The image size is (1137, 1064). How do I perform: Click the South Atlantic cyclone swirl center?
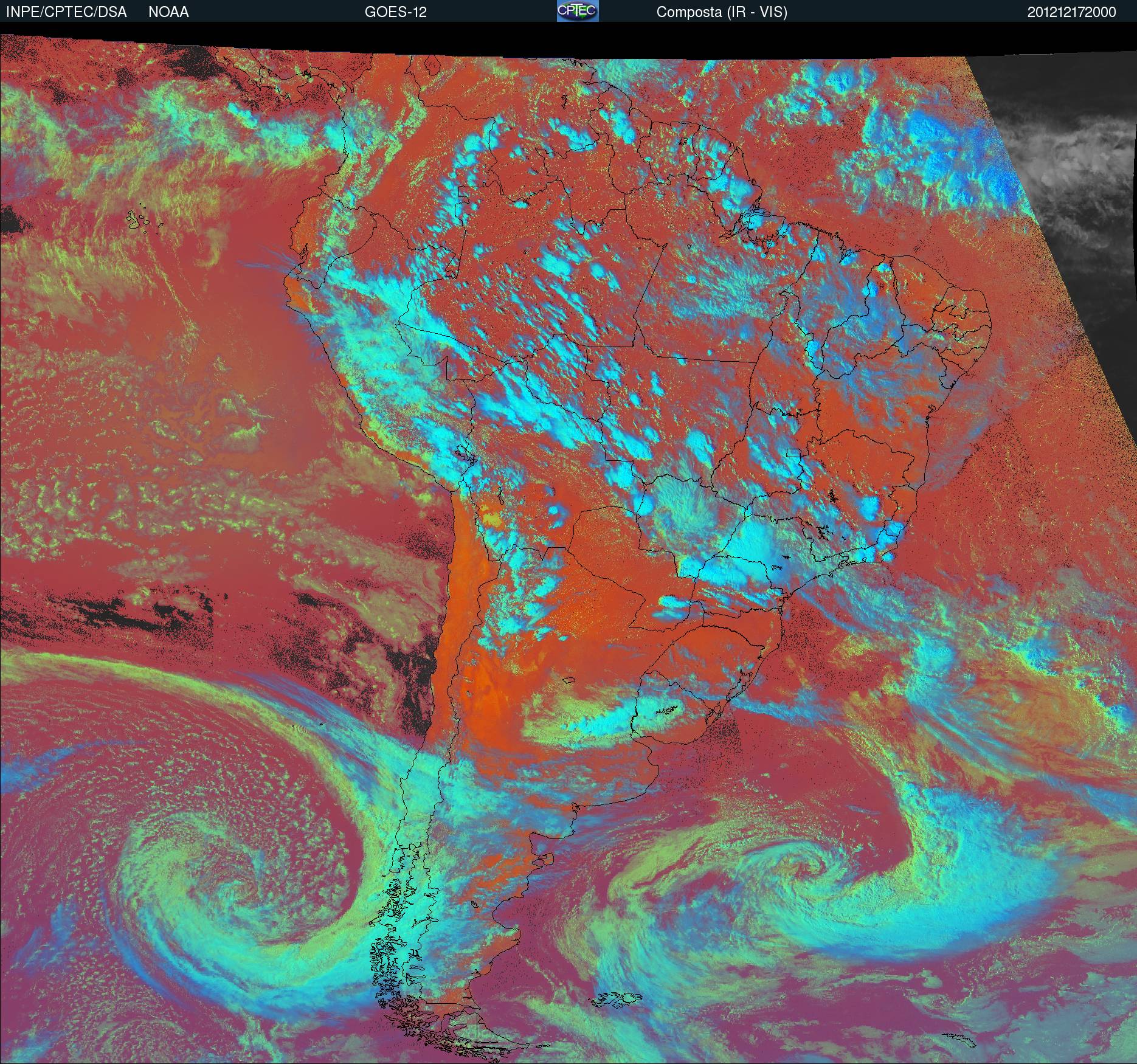pos(797,866)
